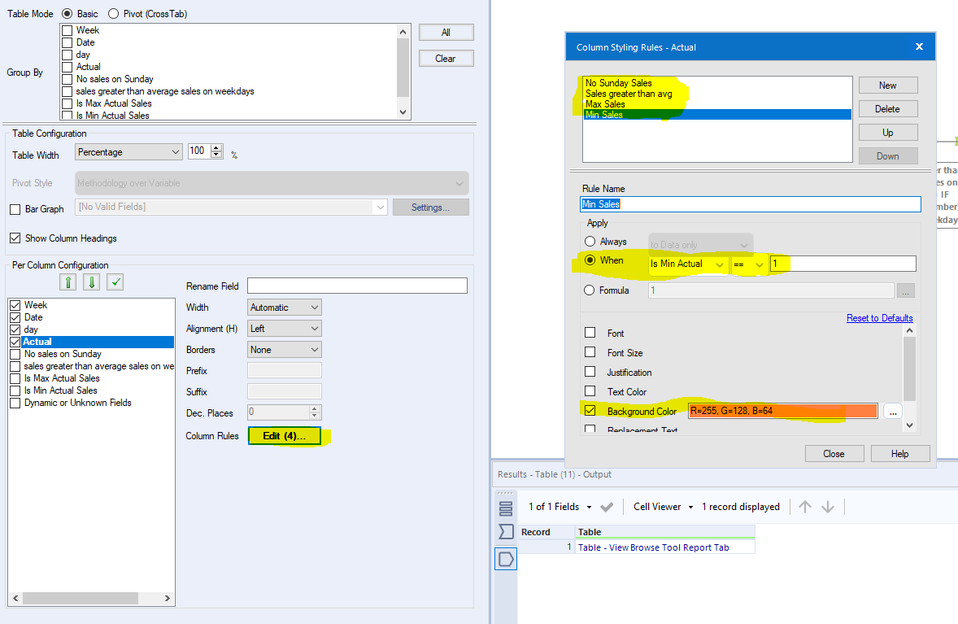Select Basic table mode
The image size is (958, 624).
click(x=67, y=13)
